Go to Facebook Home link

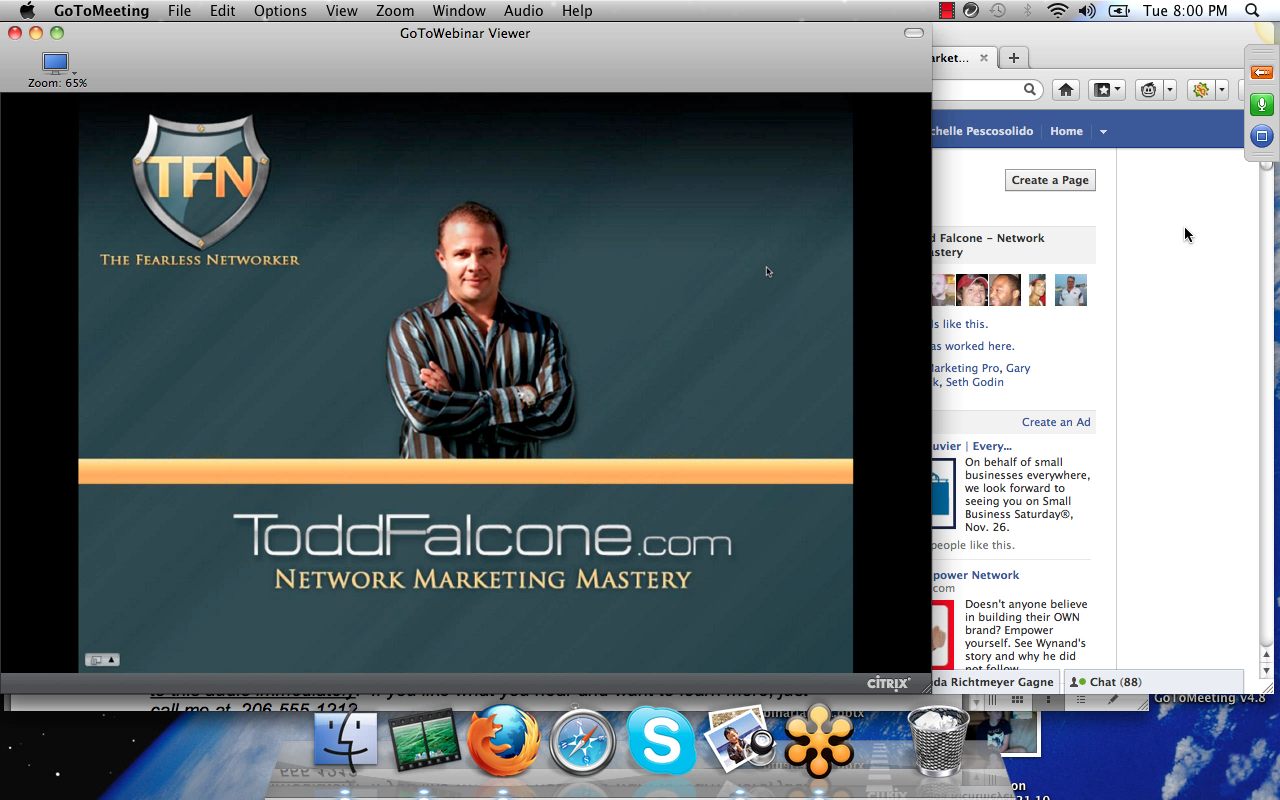tap(1066, 131)
